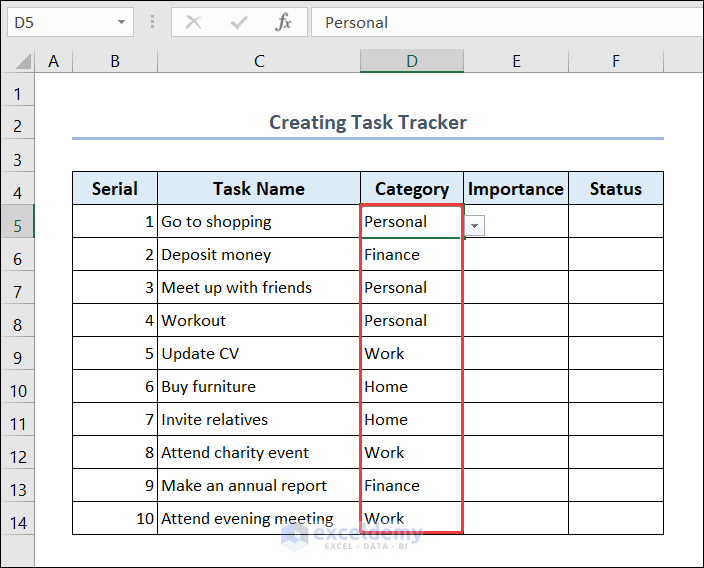Screen dimensions: 704x568
Task: Click the Serial header cell
Action: [x=115, y=189]
